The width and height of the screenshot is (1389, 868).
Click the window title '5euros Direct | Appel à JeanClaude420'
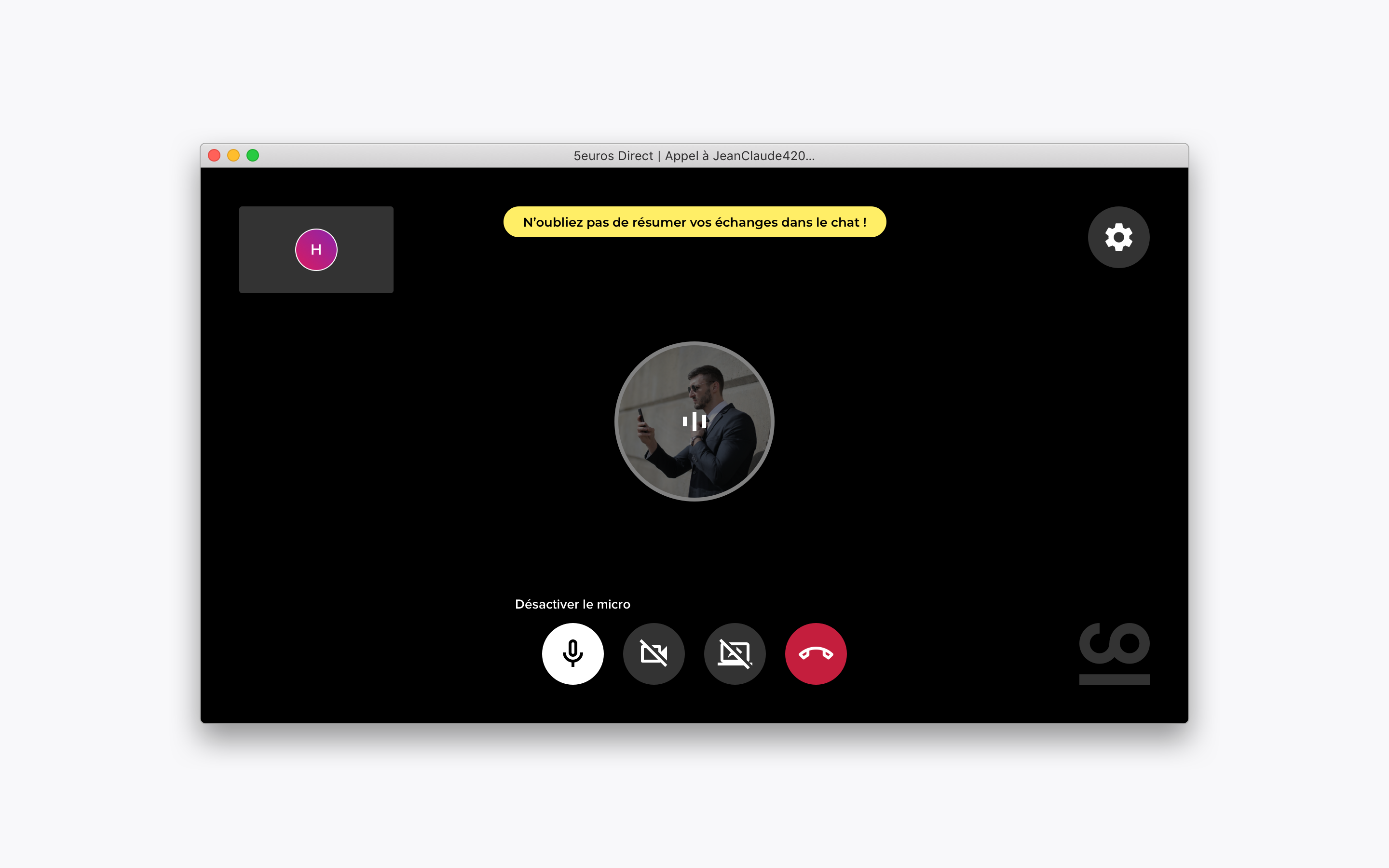694,156
